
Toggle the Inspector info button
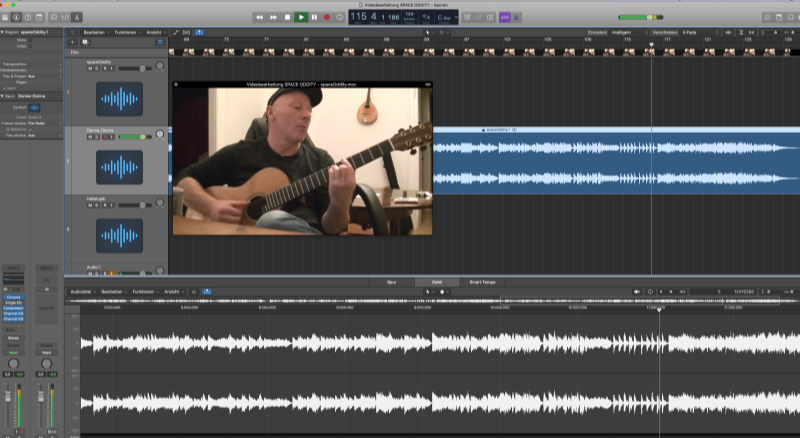(16, 17)
